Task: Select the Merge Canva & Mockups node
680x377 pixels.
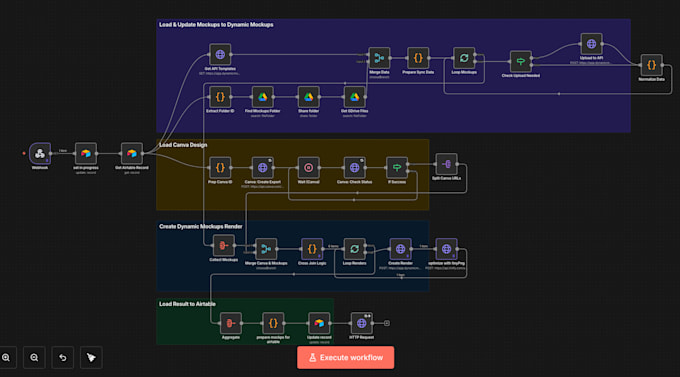Action: pyautogui.click(x=266, y=249)
